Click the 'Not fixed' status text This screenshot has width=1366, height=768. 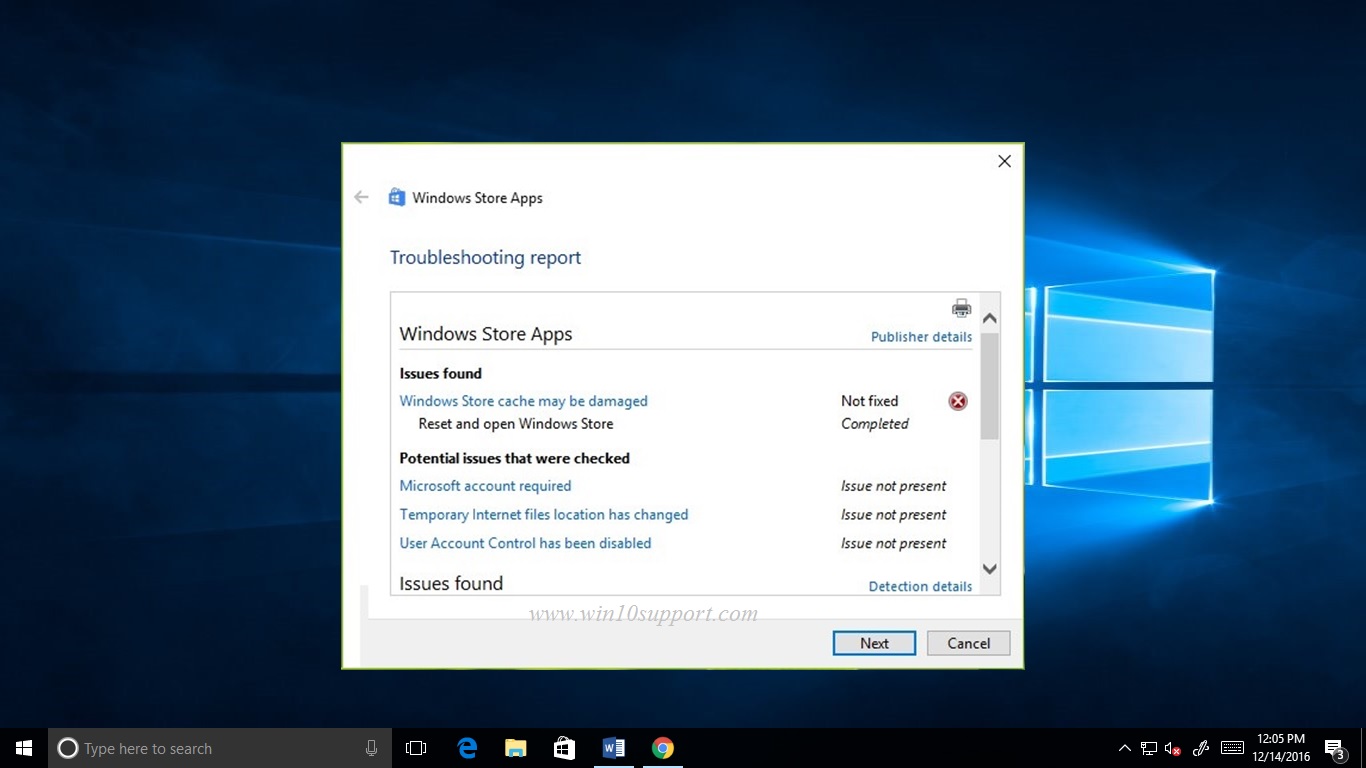pos(870,401)
